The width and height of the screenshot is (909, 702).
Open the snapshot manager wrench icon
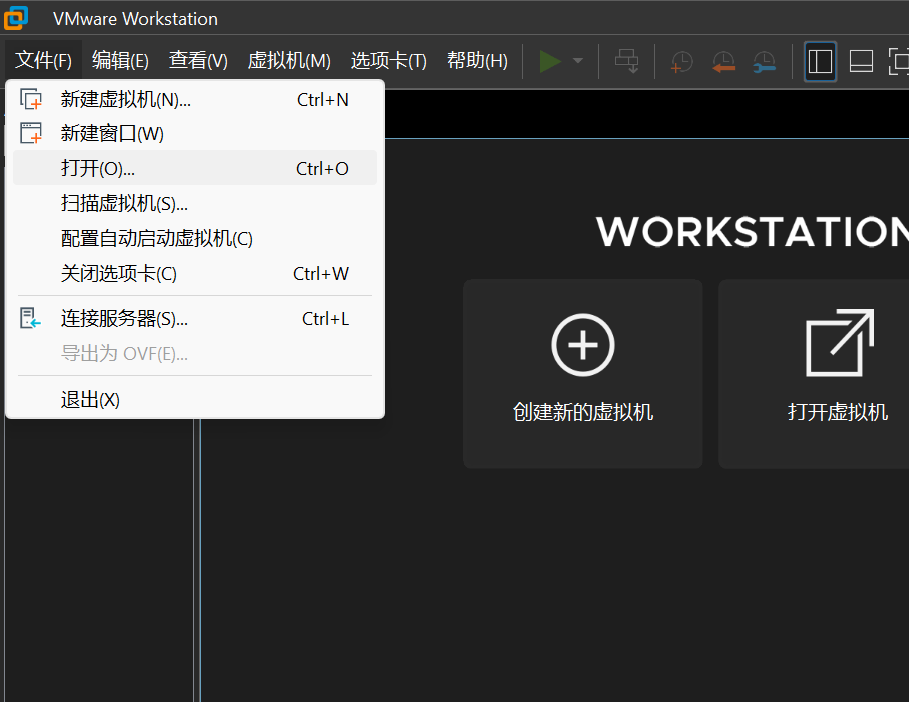(x=764, y=61)
